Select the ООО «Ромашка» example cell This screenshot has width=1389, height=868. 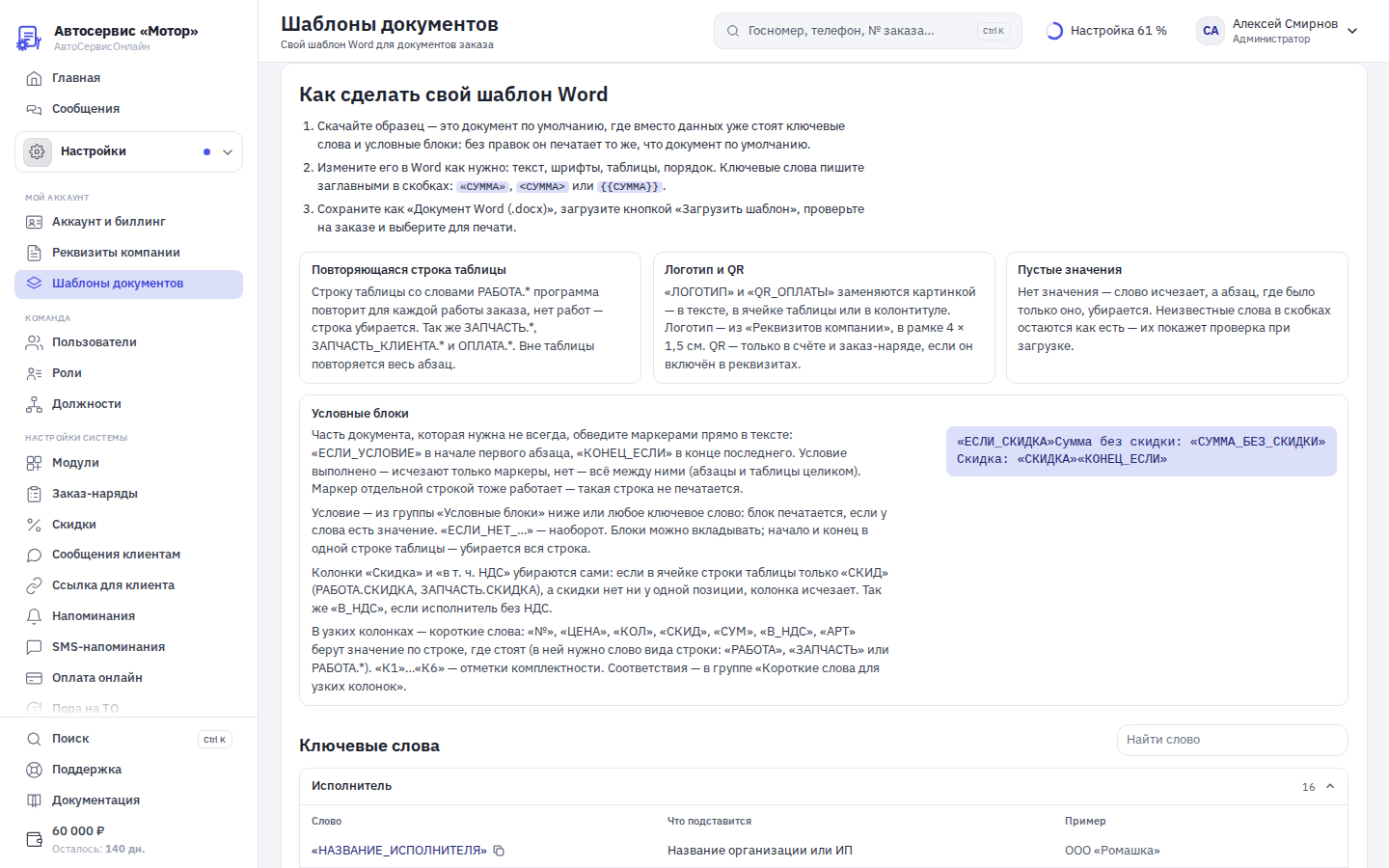[x=1112, y=851]
